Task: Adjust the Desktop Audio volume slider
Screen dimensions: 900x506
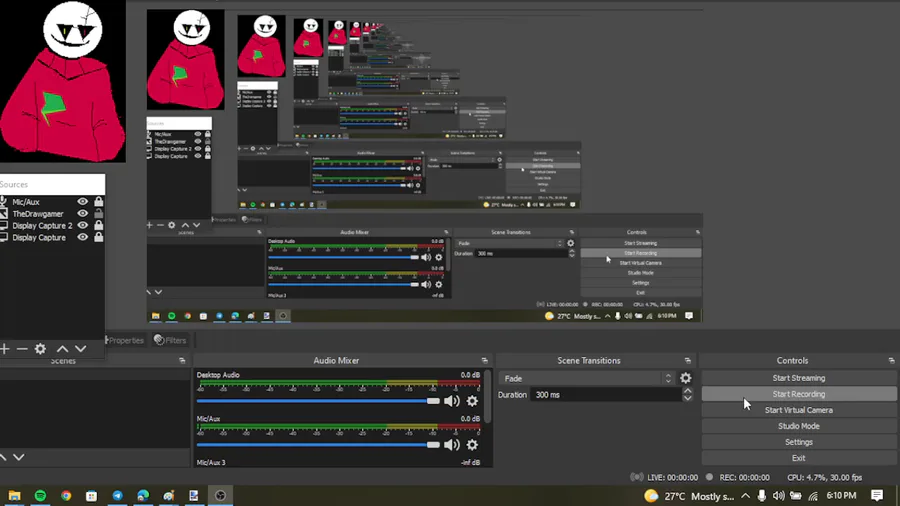Action: click(318, 401)
